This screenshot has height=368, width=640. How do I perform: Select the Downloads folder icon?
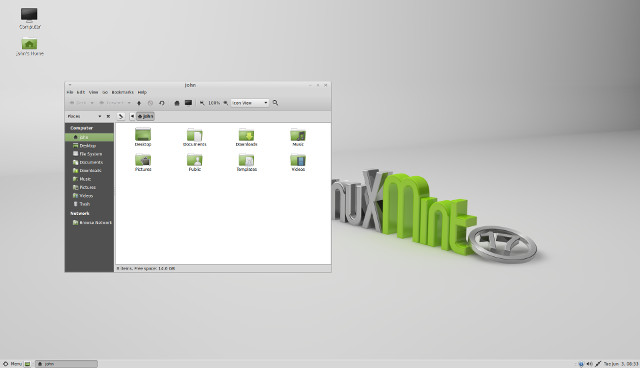click(246, 137)
